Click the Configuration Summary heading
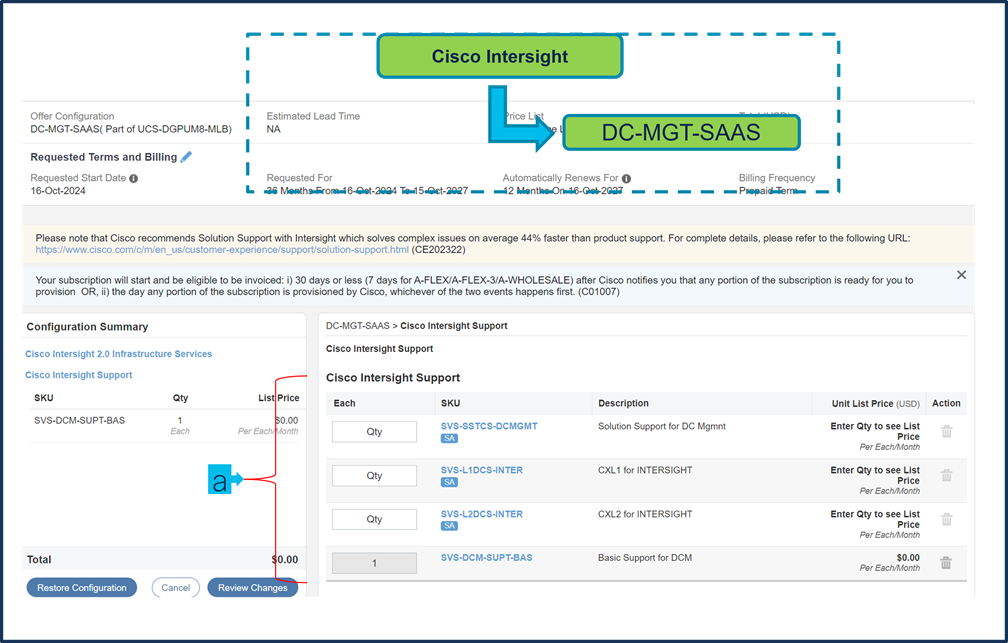Image resolution: width=1008 pixels, height=643 pixels. (87, 327)
